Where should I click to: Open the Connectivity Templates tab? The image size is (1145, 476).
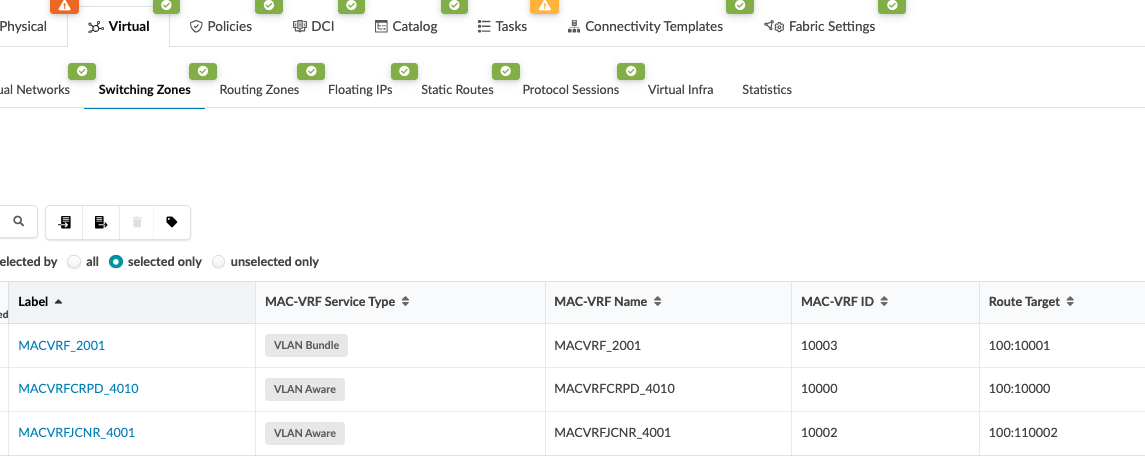[645, 26]
